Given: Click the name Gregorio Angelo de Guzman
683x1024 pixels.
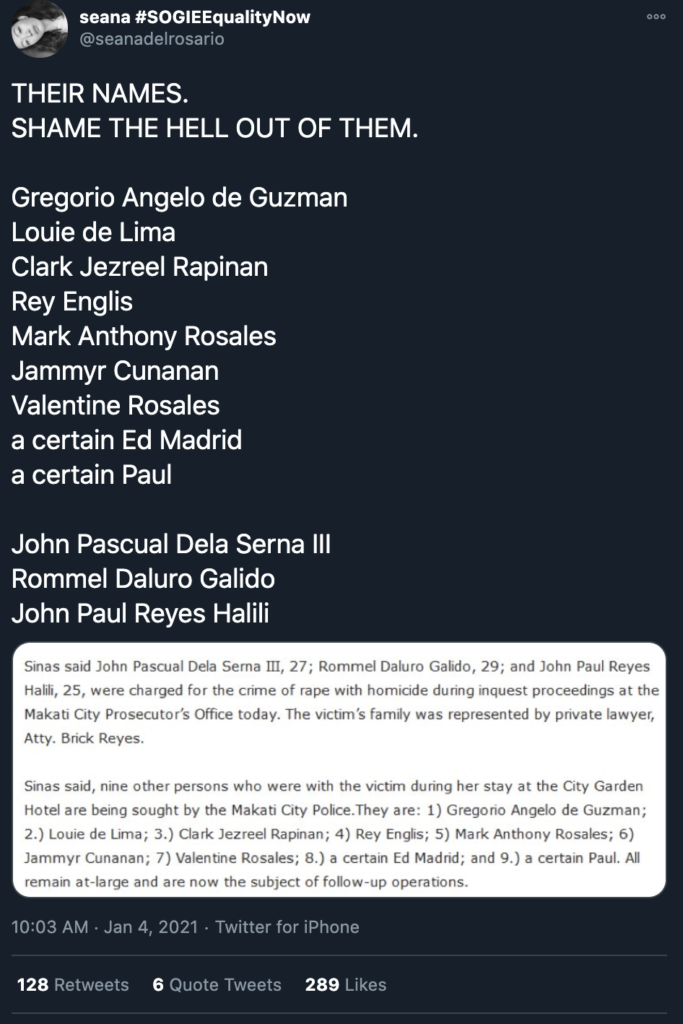Looking at the screenshot, I should pyautogui.click(x=180, y=198).
